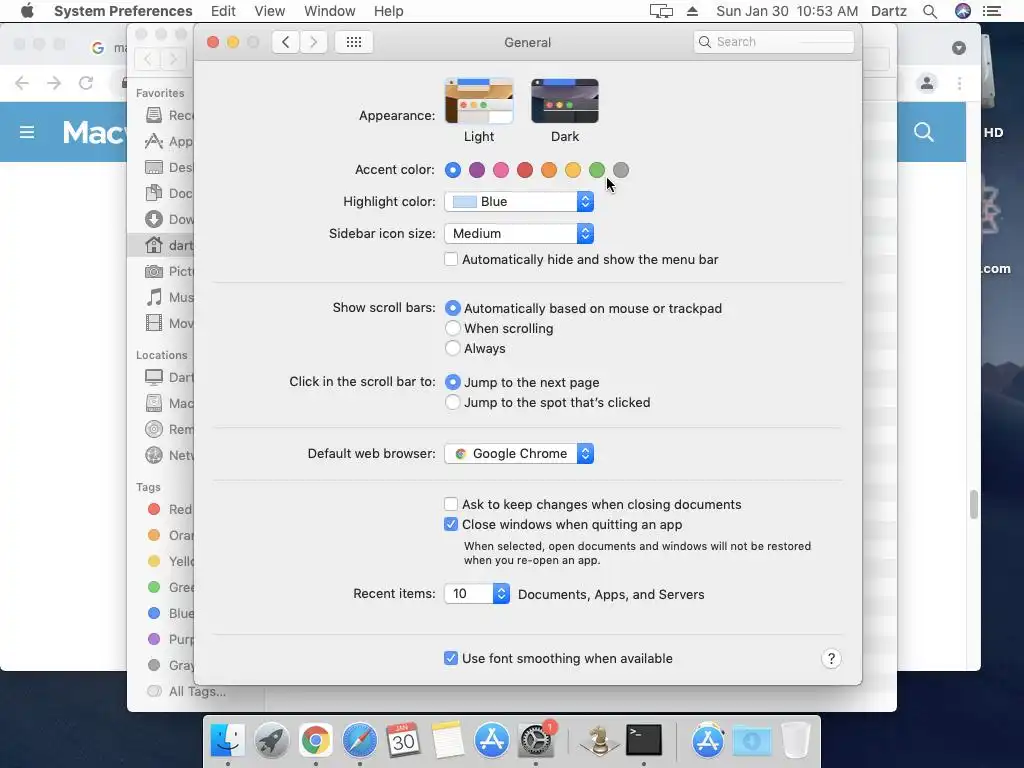
Task: Click the Chrome down-arrow dropdown button
Action: 959,48
